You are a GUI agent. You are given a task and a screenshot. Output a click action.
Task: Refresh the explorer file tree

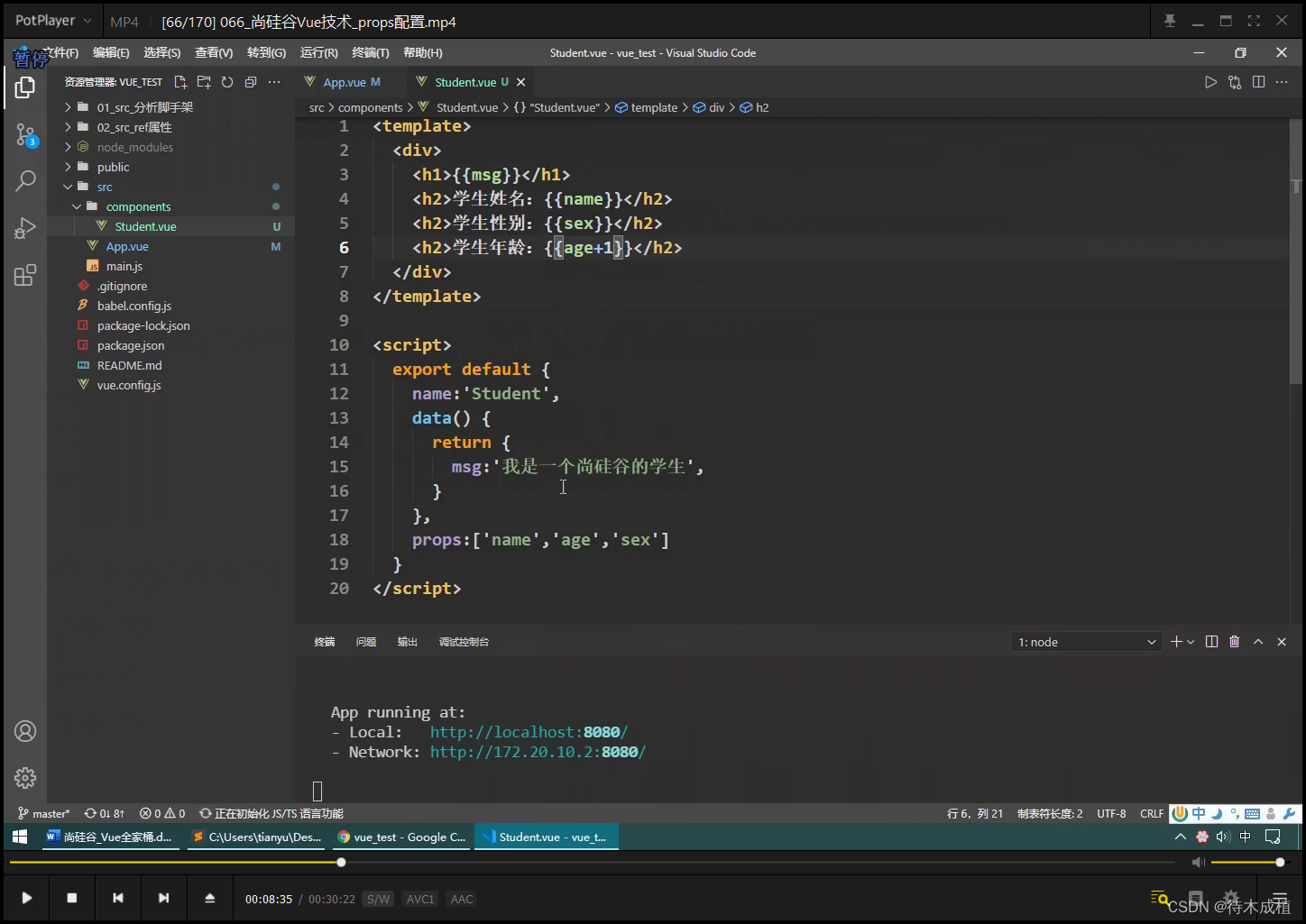pos(227,82)
